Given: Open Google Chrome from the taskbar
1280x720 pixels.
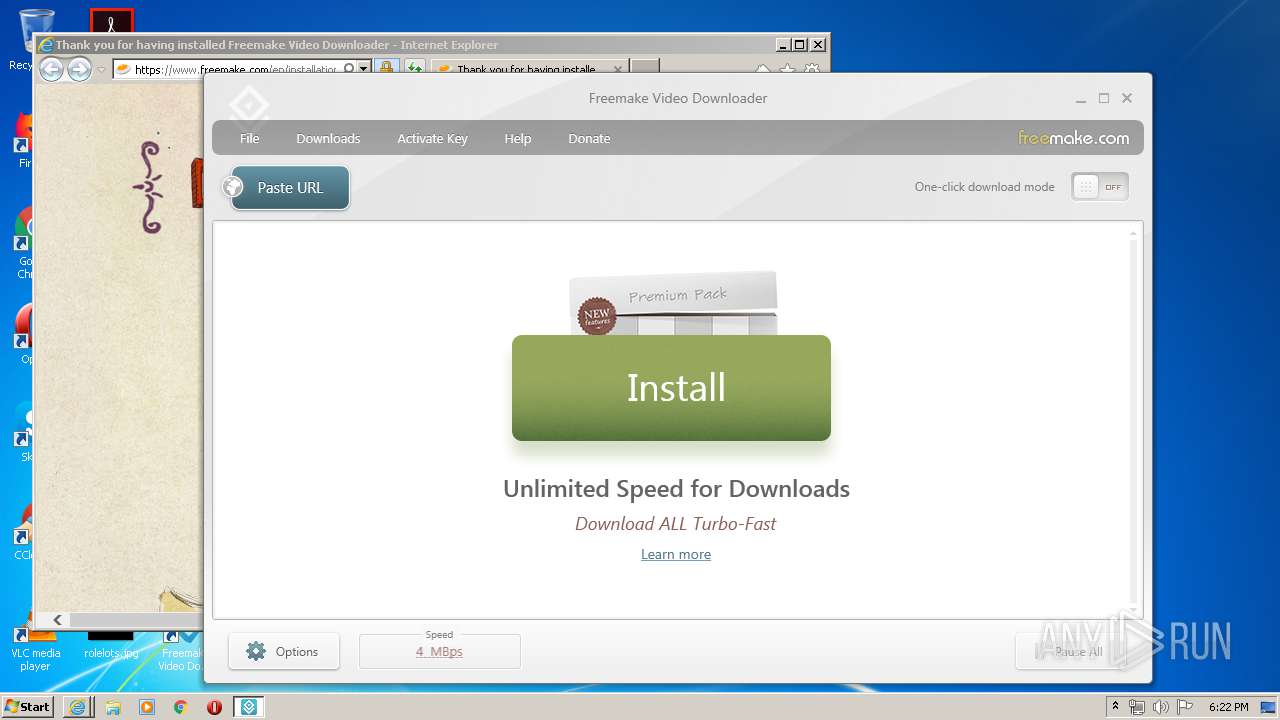Looking at the screenshot, I should (x=181, y=707).
